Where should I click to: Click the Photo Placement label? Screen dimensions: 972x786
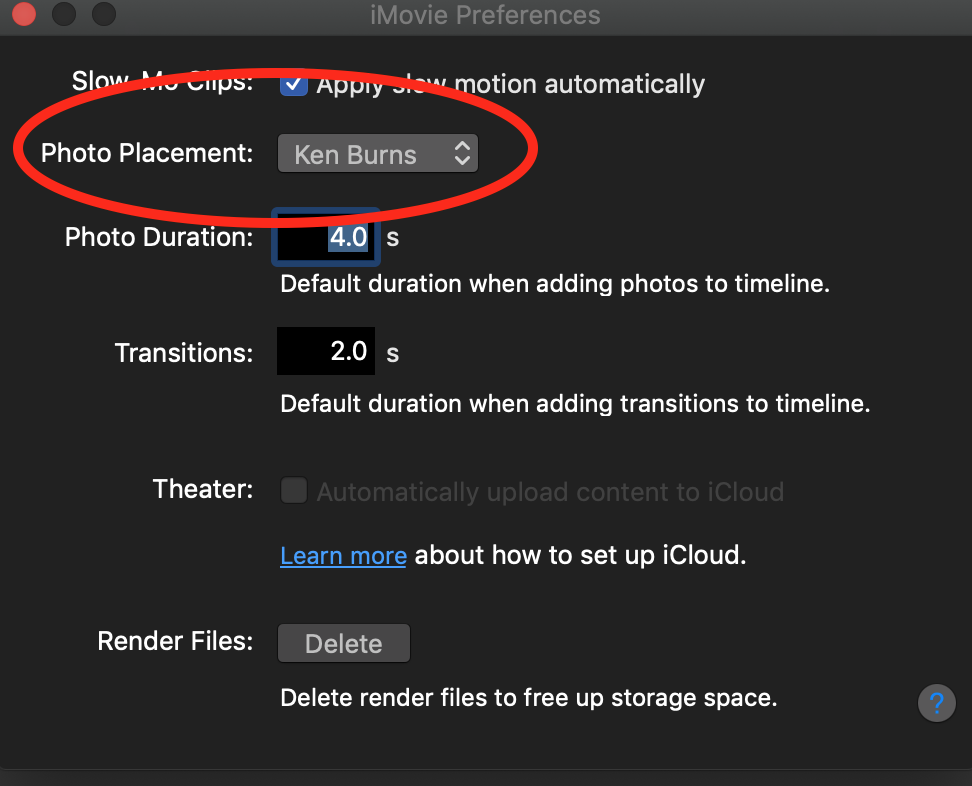147,153
